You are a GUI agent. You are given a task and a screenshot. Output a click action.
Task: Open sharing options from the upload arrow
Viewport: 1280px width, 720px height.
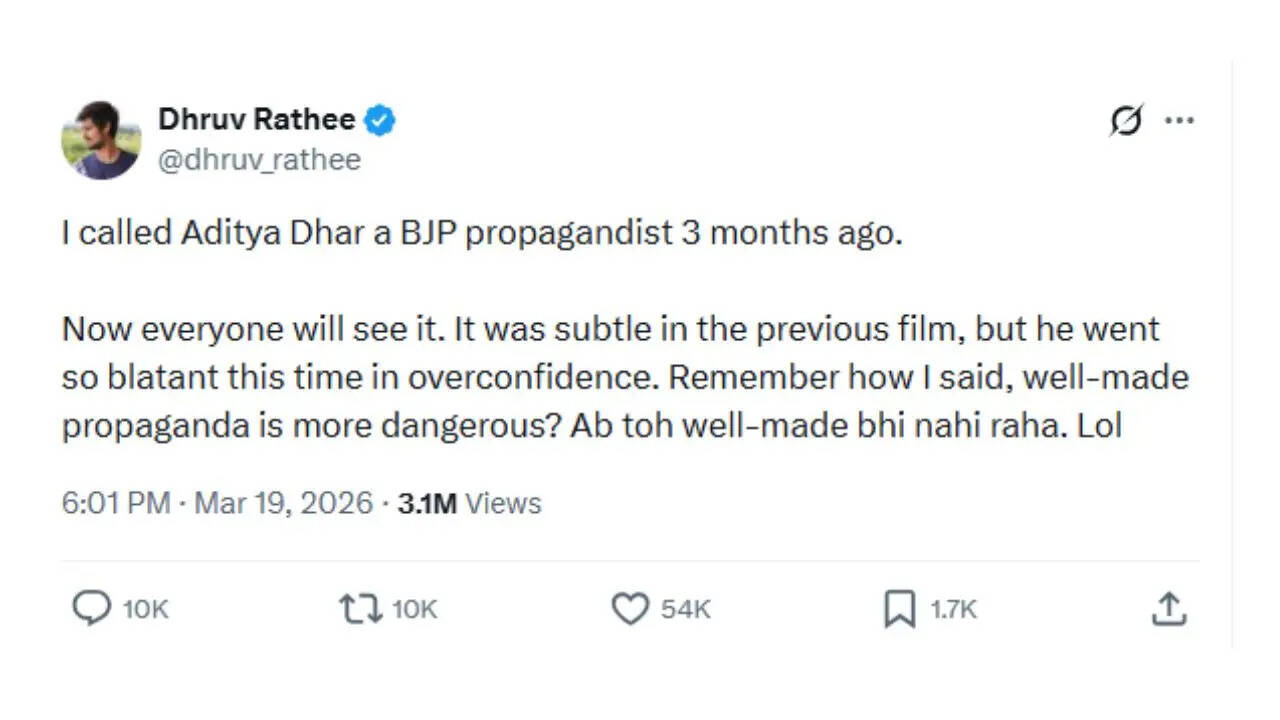pyautogui.click(x=1168, y=607)
